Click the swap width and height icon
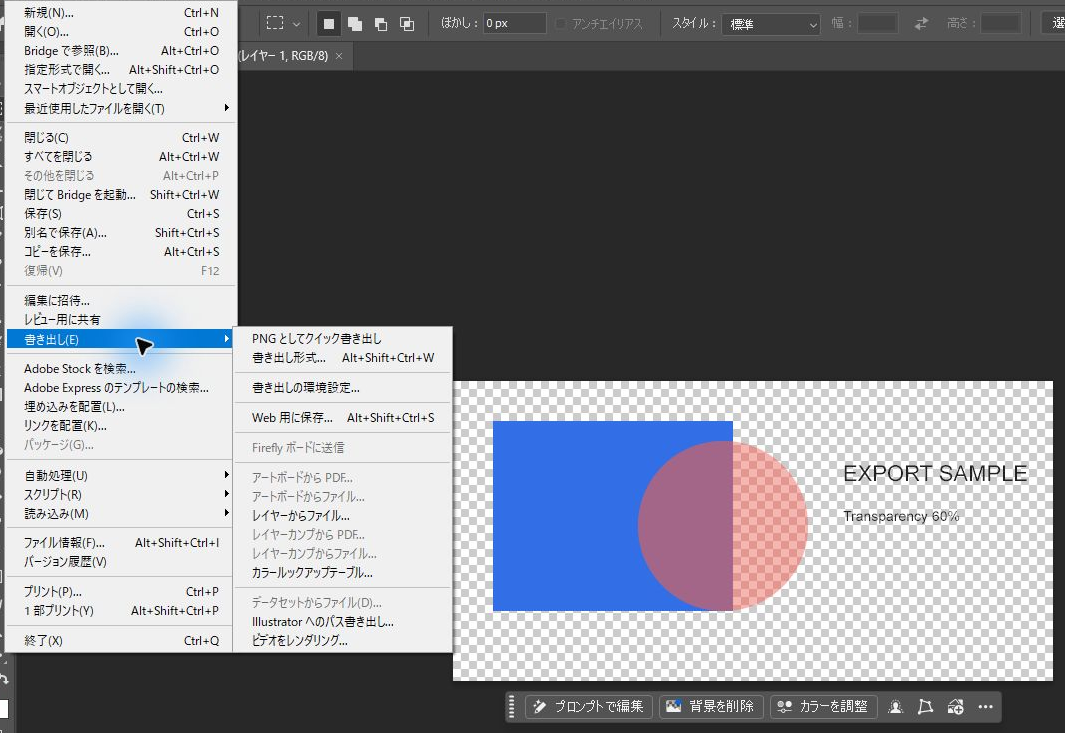 coord(921,24)
